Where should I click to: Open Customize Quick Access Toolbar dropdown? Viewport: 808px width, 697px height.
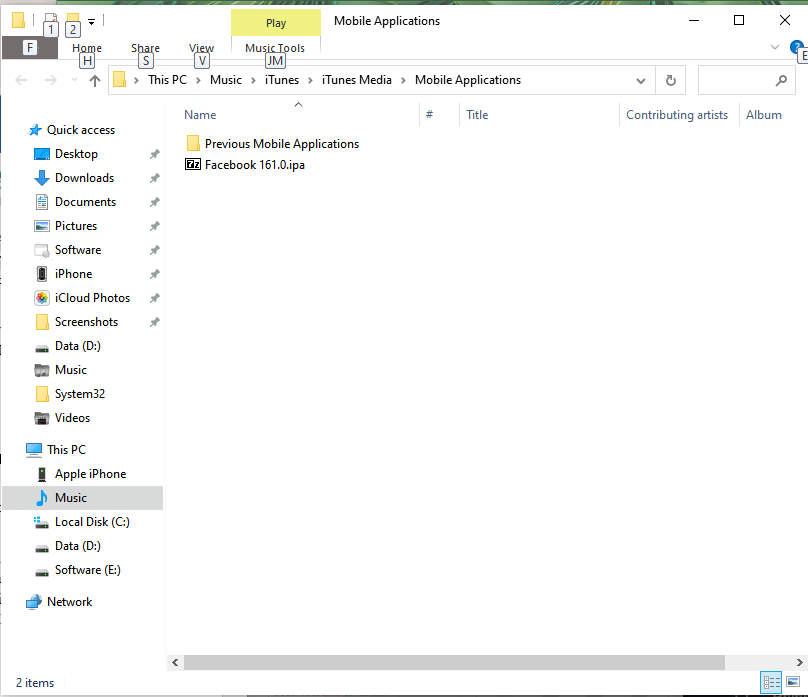tap(92, 21)
